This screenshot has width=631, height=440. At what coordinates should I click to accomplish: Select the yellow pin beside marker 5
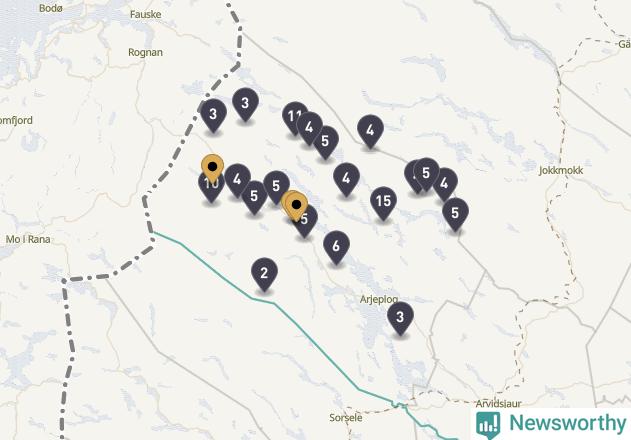296,206
